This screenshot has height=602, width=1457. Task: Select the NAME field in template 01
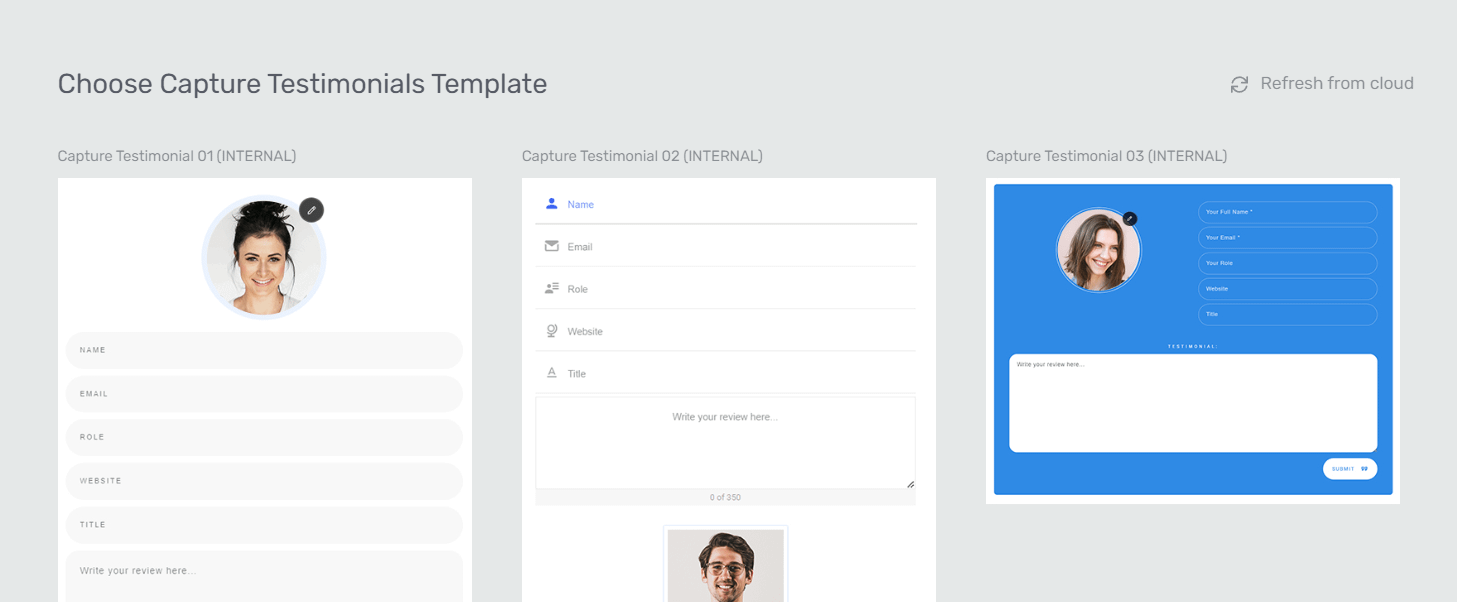click(264, 351)
